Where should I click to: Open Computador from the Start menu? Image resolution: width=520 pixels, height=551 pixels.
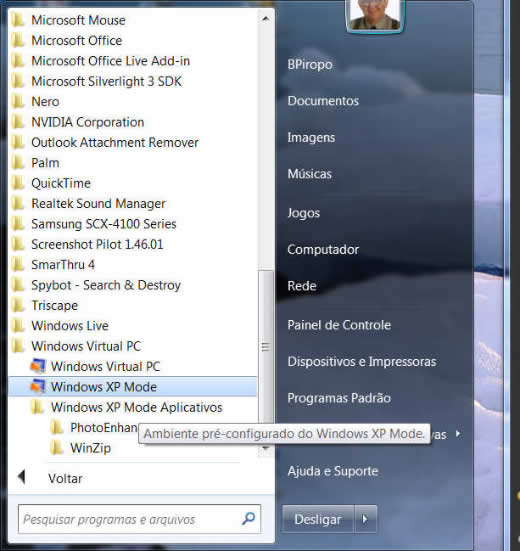tap(323, 249)
